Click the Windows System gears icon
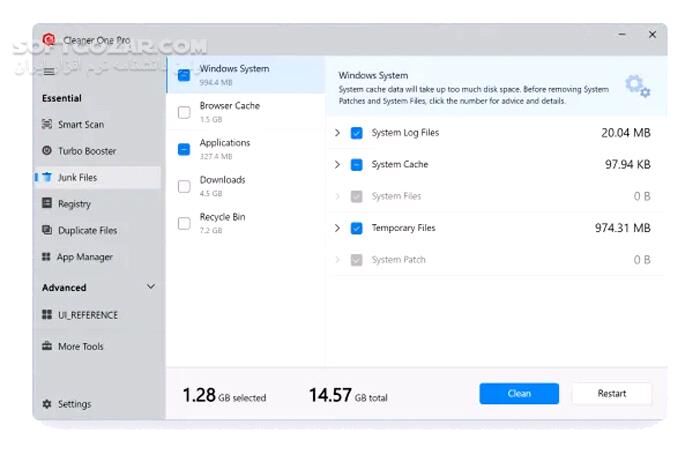Viewport: 700px width, 462px height. (x=638, y=86)
